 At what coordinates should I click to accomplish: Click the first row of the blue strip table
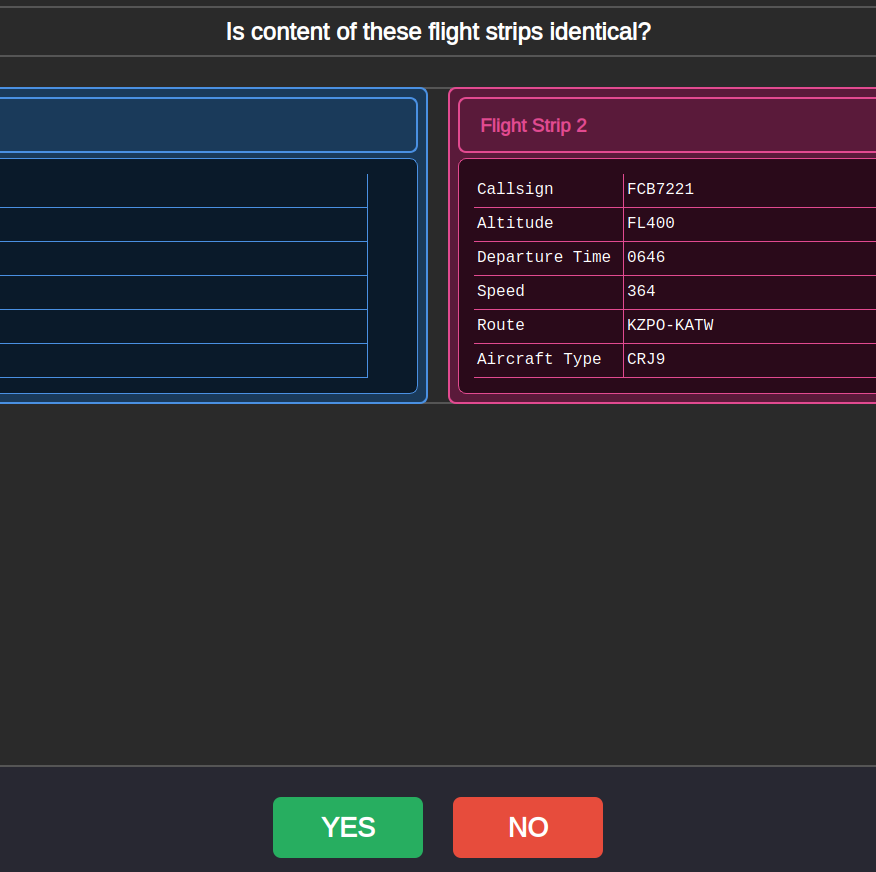click(x=180, y=190)
